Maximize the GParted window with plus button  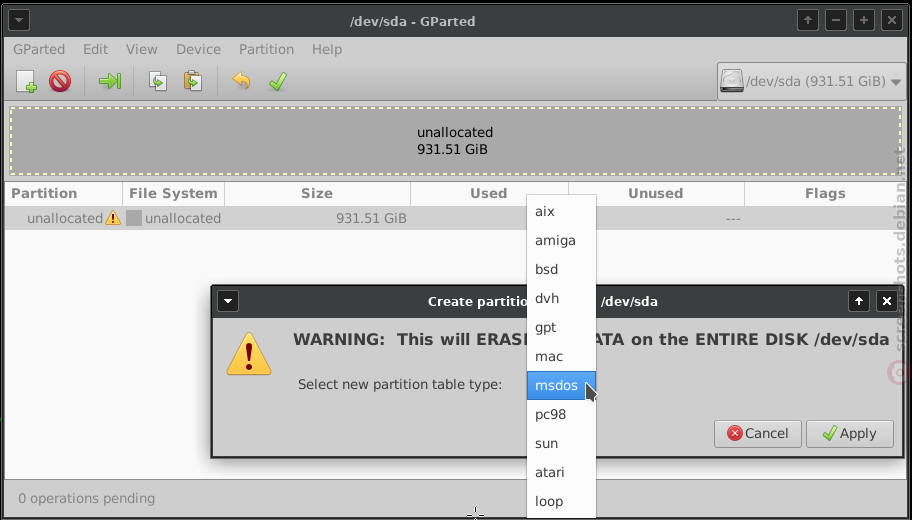click(x=864, y=21)
